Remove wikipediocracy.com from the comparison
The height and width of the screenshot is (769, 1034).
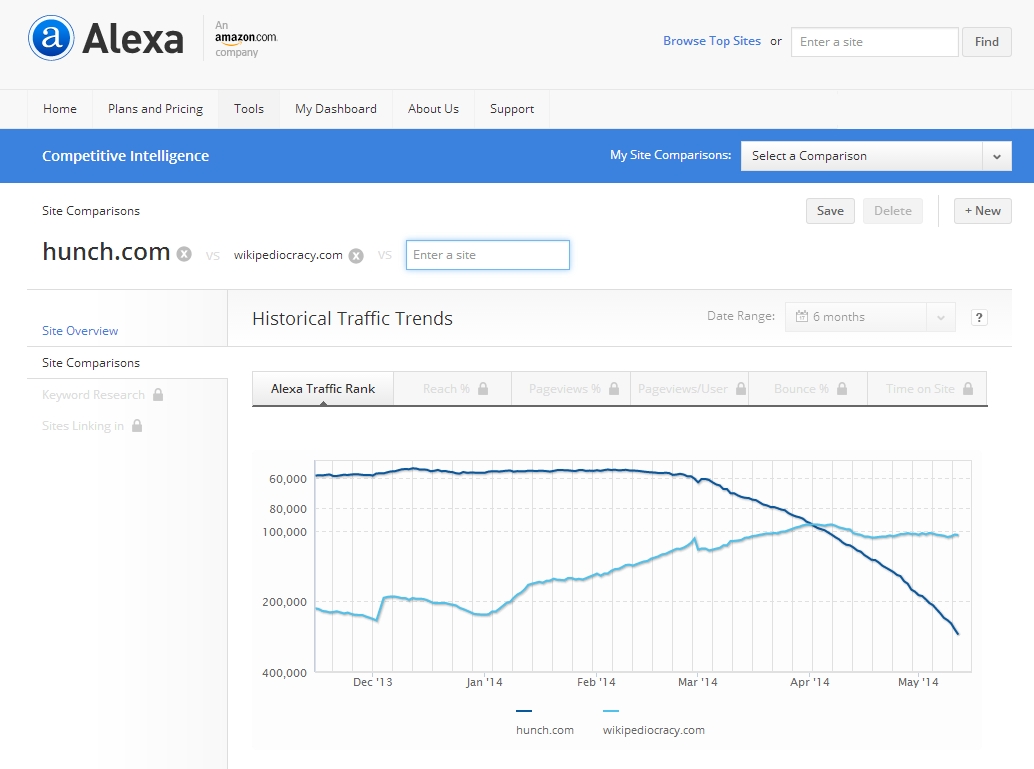[356, 256]
